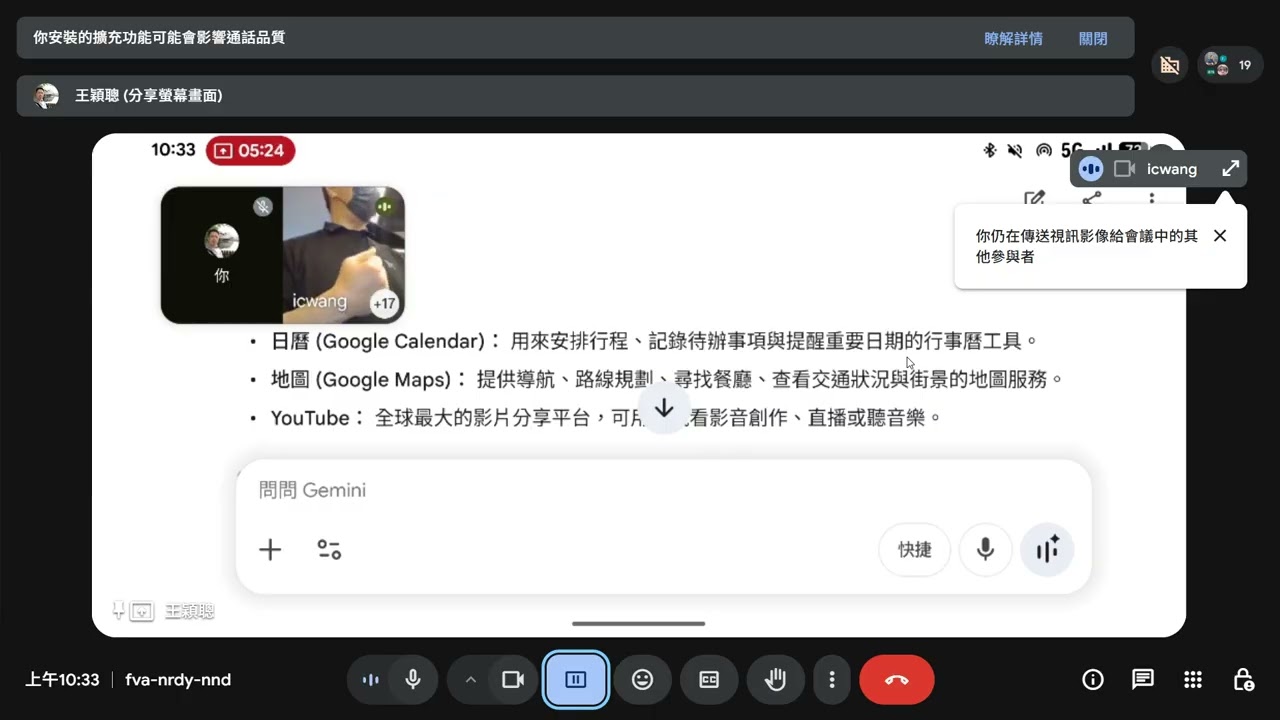Expand camera options chevron arrow
1280x720 pixels.
coord(470,680)
